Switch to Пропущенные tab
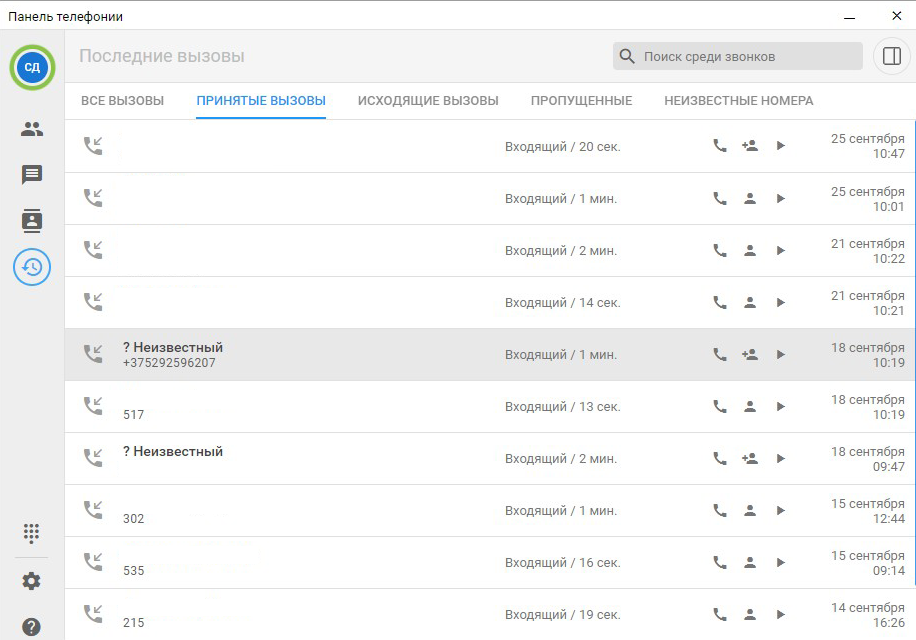This screenshot has width=916, height=640. (x=581, y=101)
